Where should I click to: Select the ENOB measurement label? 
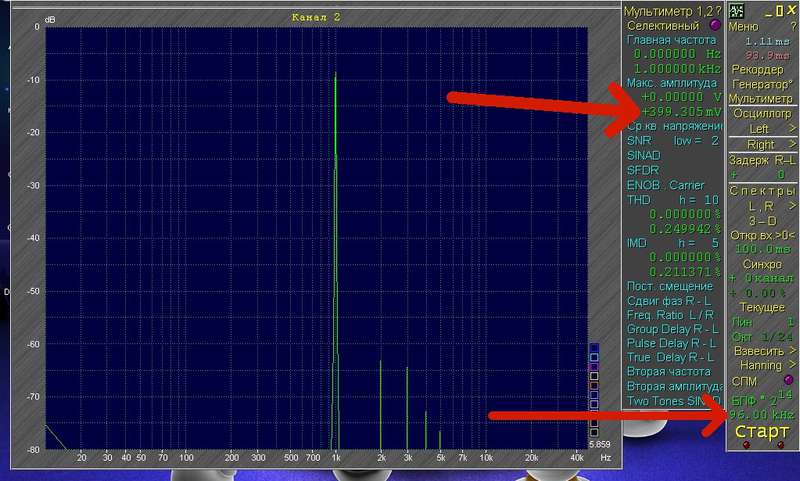643,185
